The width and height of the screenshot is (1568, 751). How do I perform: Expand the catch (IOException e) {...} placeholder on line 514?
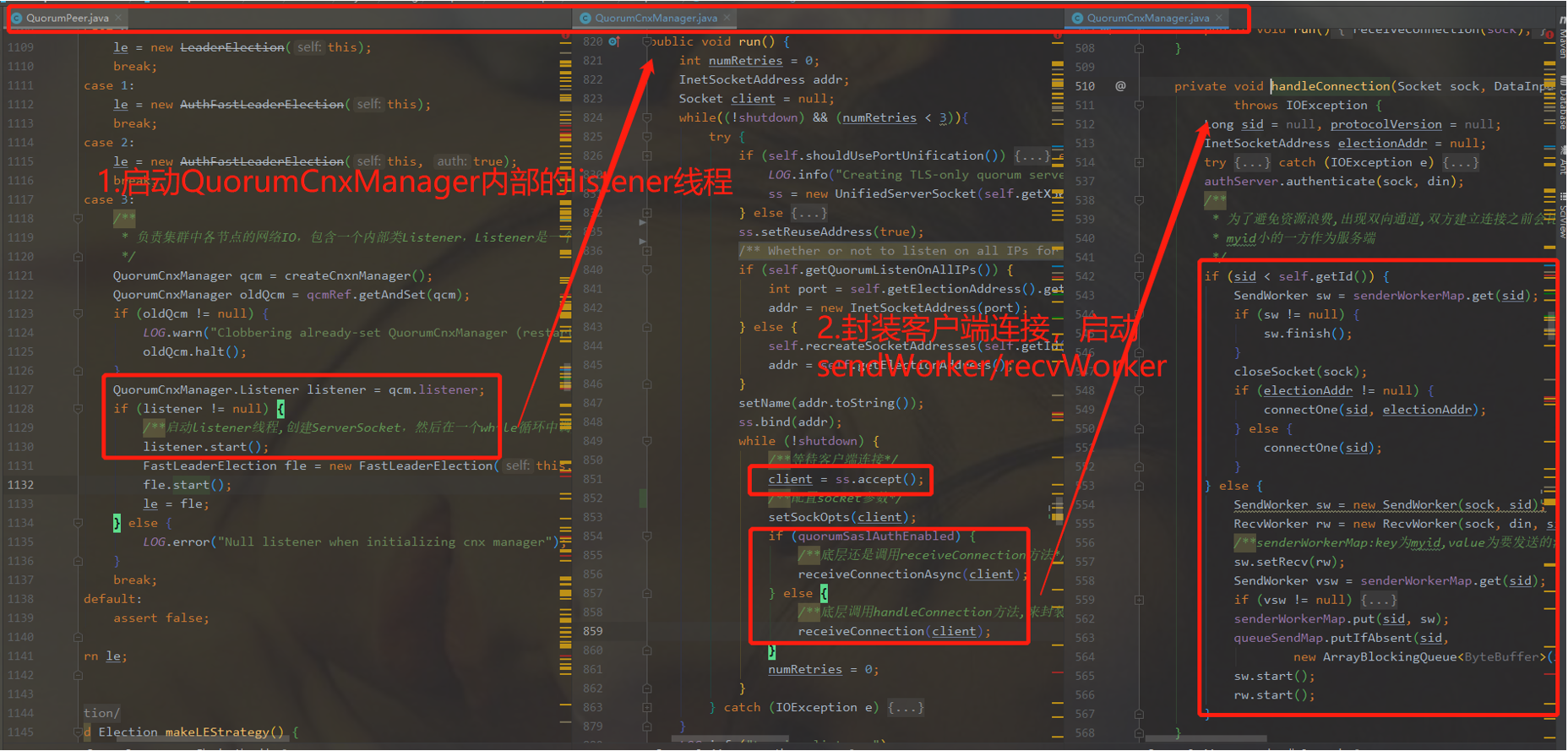1461,162
